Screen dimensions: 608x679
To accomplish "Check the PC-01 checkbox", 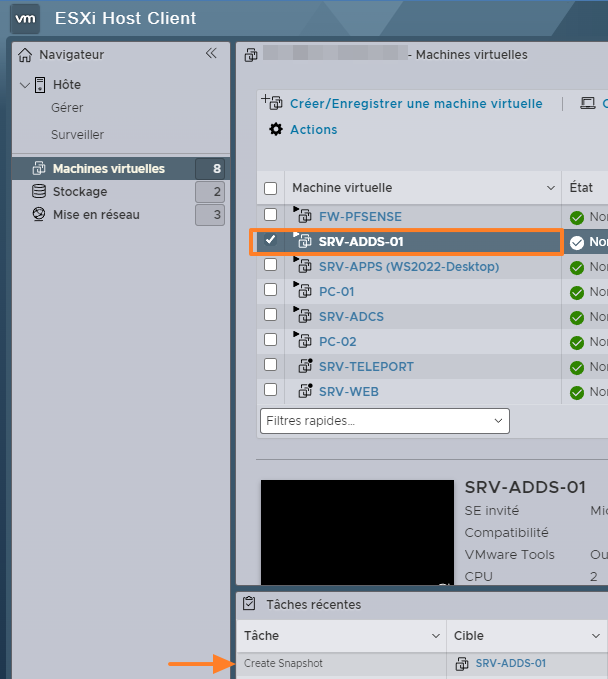I will point(271,289).
